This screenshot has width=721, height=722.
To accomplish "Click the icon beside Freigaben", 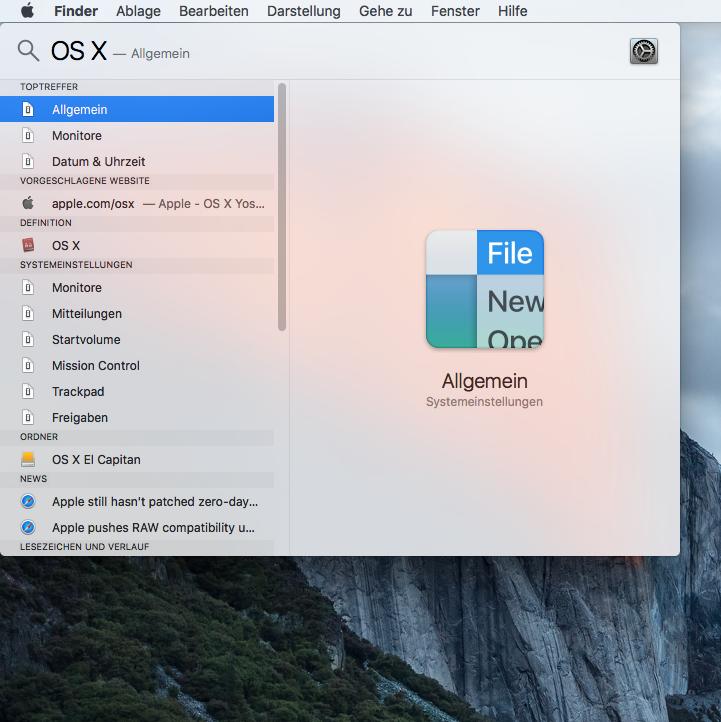I will (x=28, y=418).
